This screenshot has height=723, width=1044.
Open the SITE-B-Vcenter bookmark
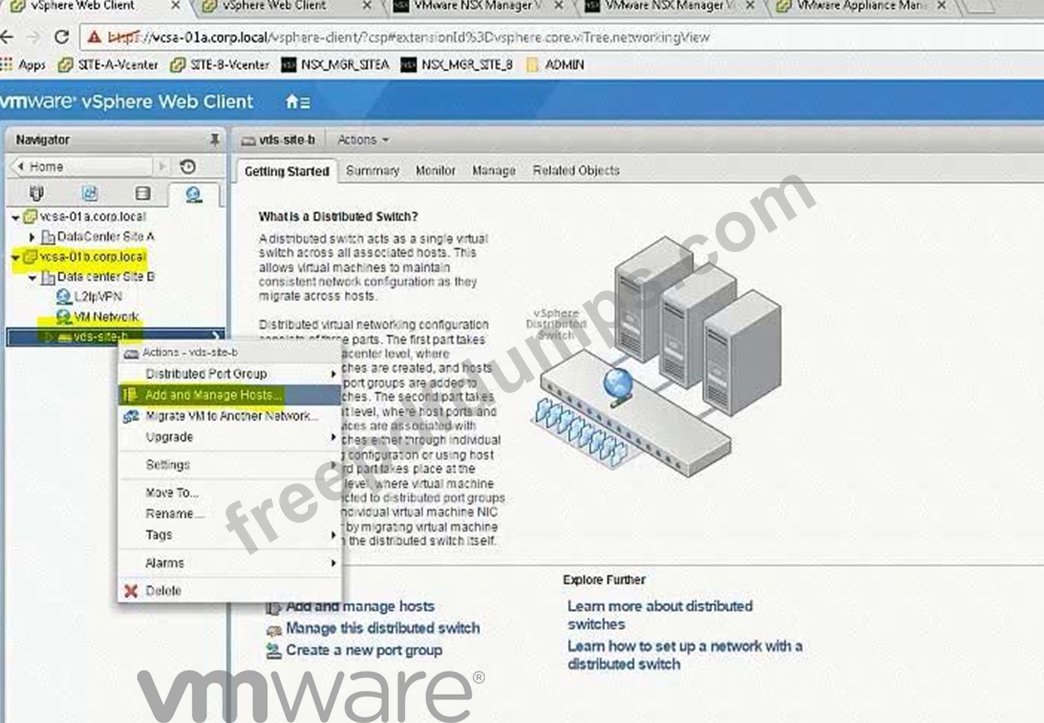220,65
